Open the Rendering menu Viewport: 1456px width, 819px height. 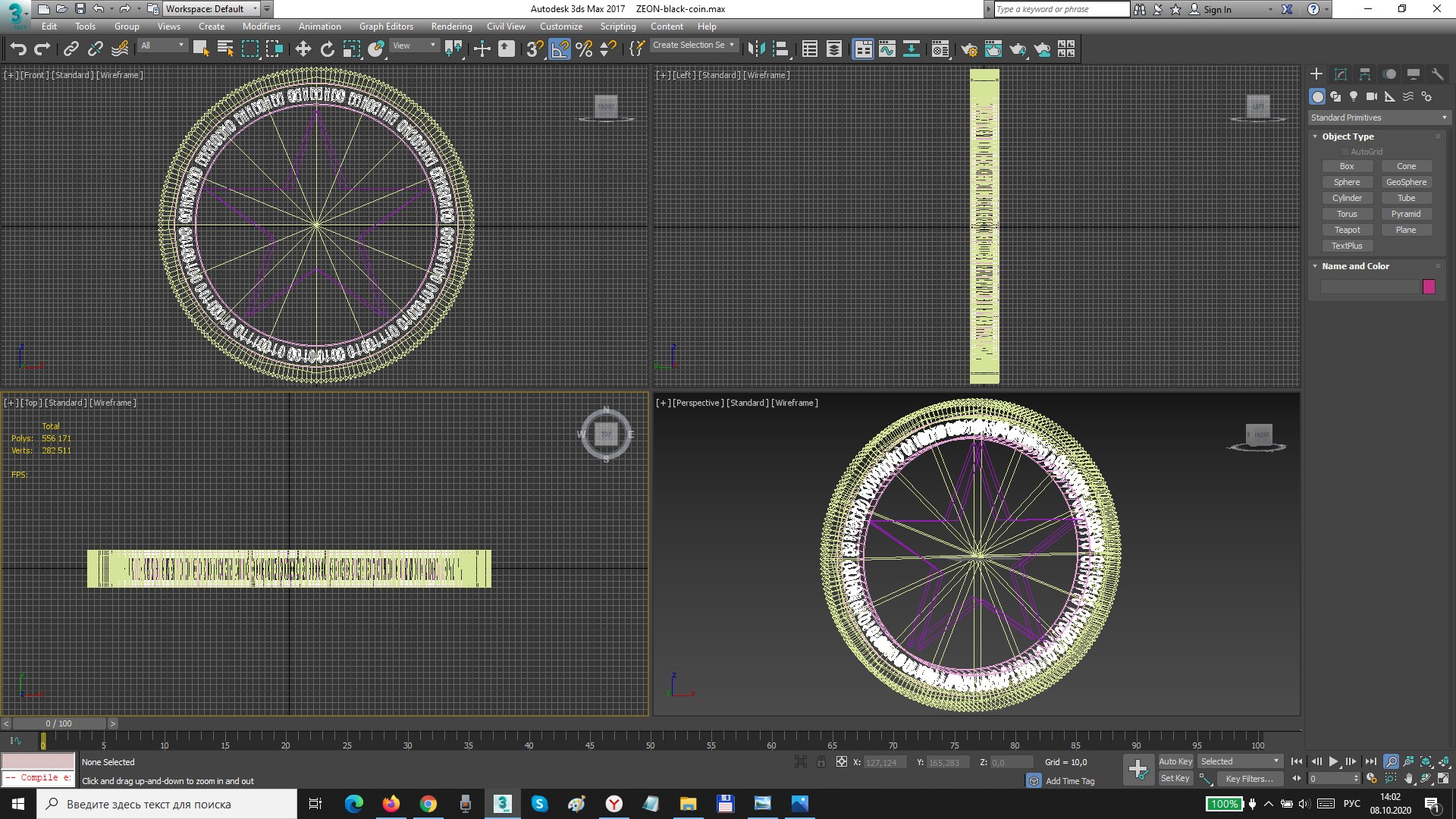pos(451,27)
